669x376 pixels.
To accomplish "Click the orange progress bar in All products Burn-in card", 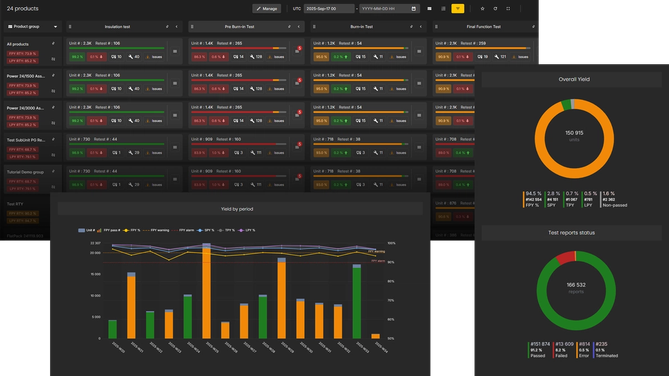I will pos(358,48).
